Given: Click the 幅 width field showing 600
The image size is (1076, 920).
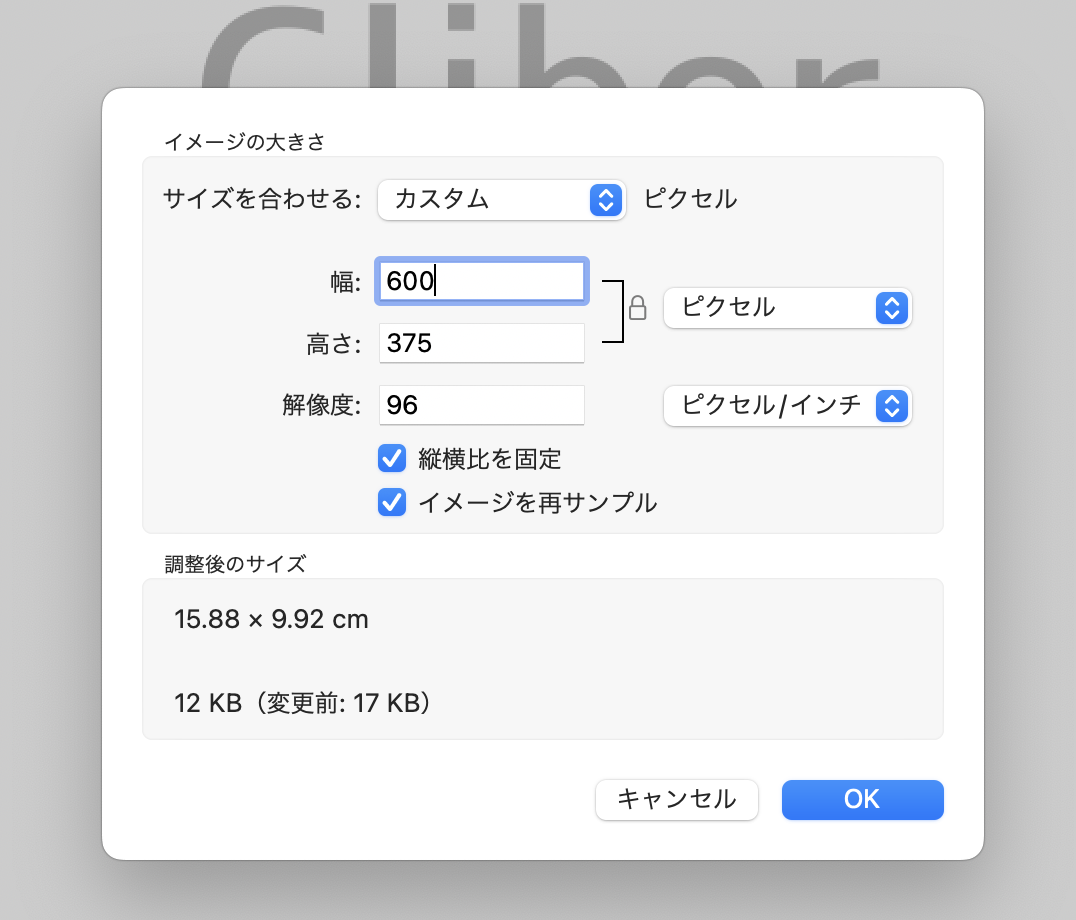Looking at the screenshot, I should pyautogui.click(x=482, y=281).
